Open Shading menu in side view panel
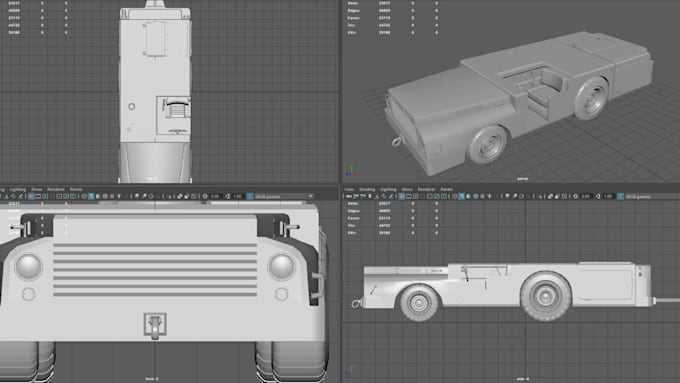Viewport: 680px width, 383px height. pyautogui.click(x=367, y=189)
